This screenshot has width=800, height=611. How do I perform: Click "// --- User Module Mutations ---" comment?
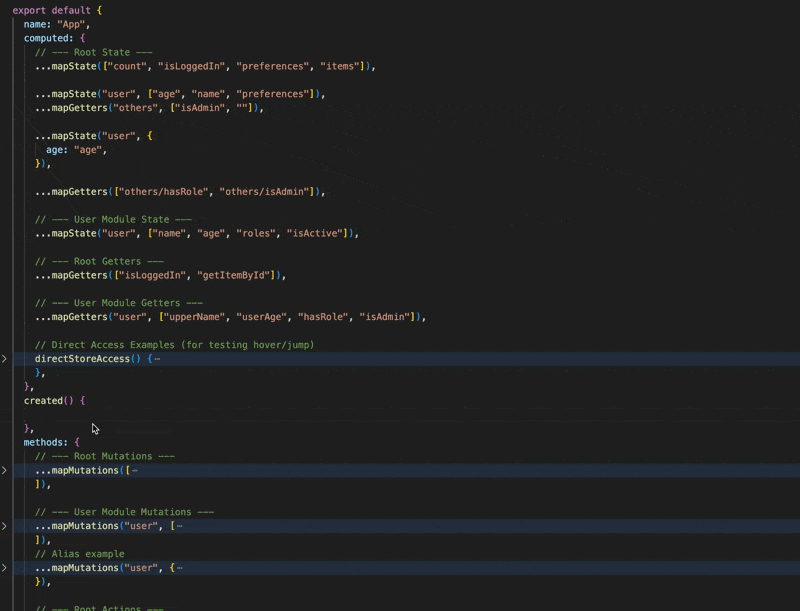tap(124, 512)
